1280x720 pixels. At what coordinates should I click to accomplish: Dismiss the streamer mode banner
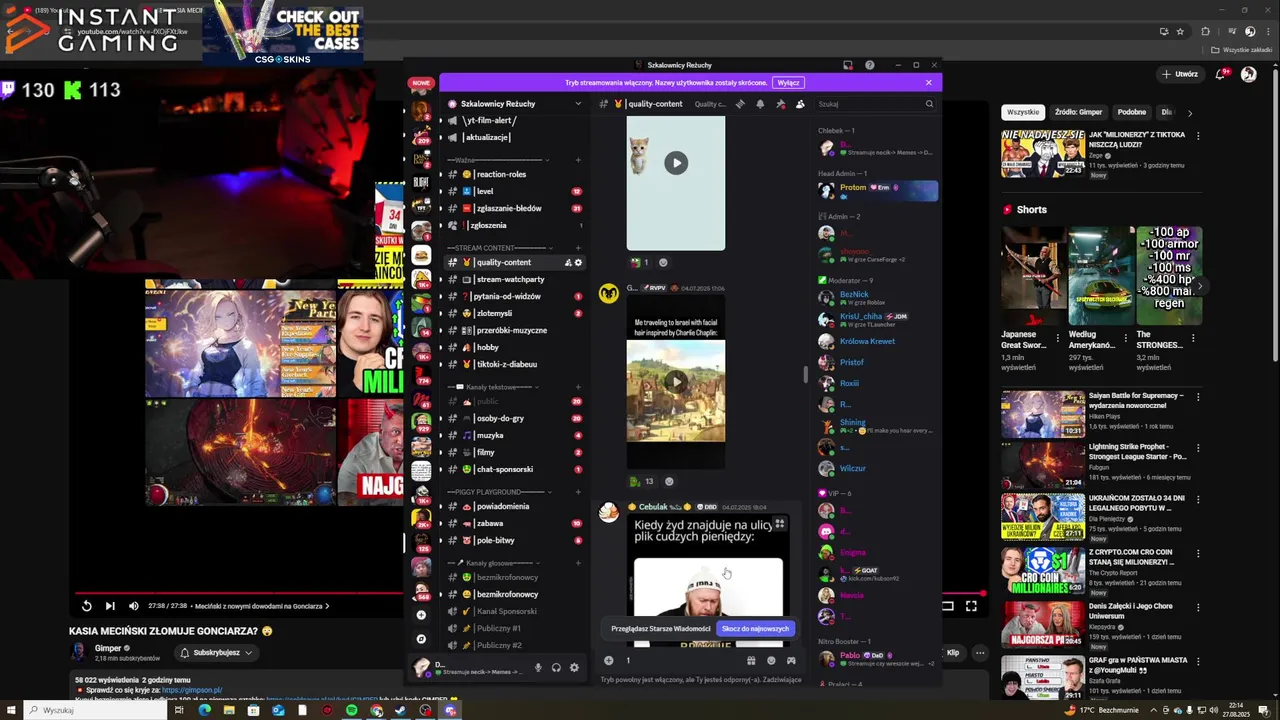point(928,82)
